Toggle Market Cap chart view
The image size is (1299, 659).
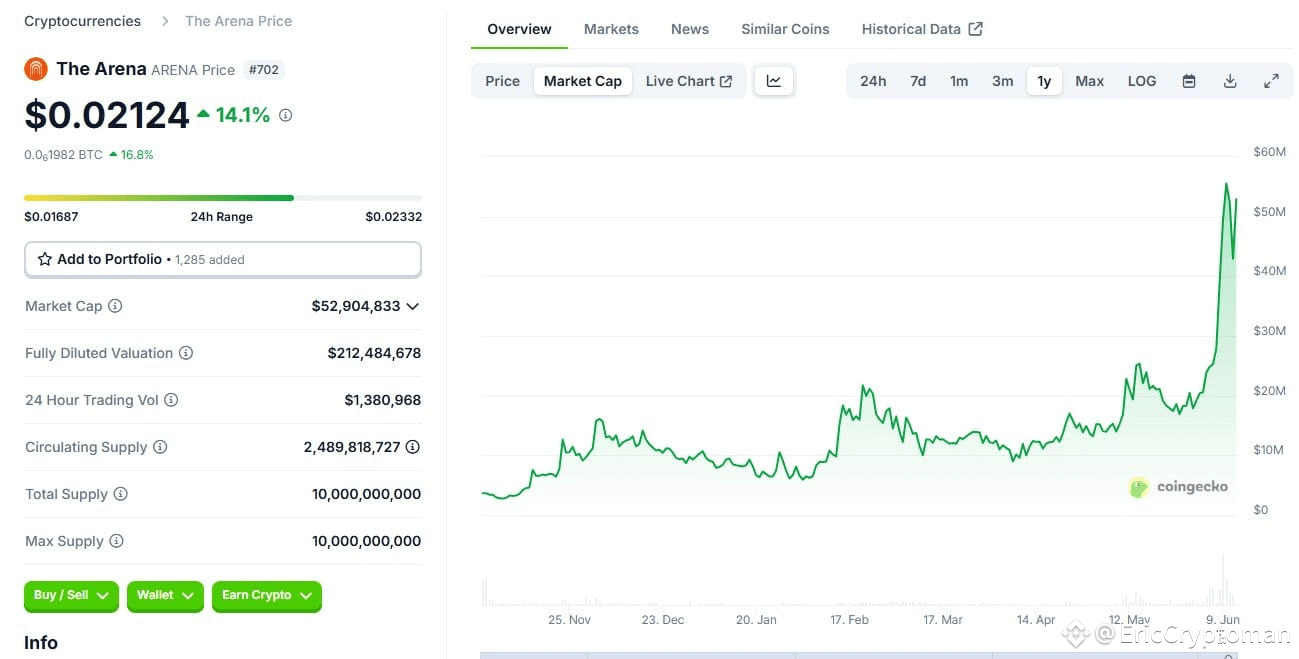point(583,81)
